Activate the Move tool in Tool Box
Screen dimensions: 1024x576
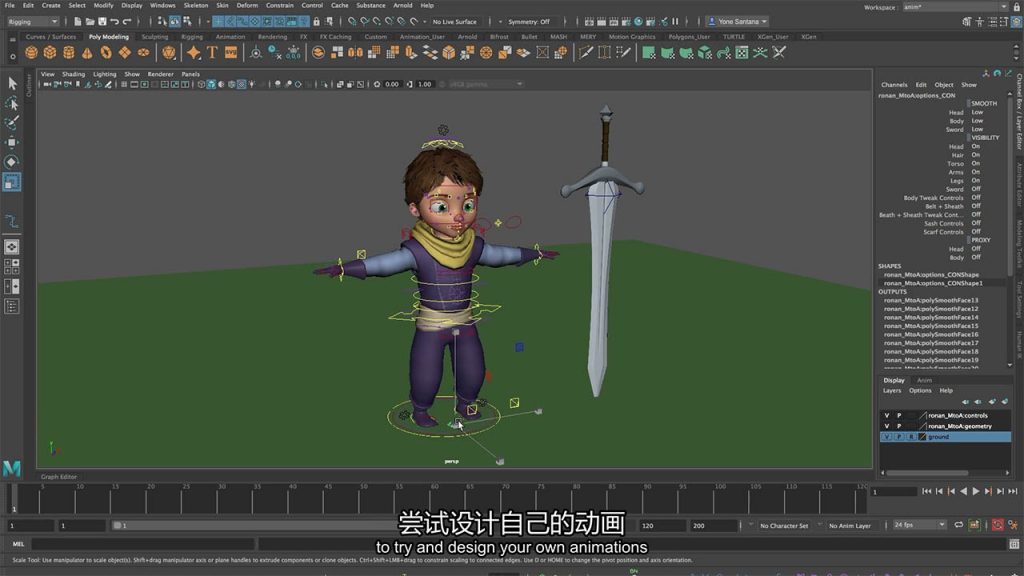click(12, 142)
